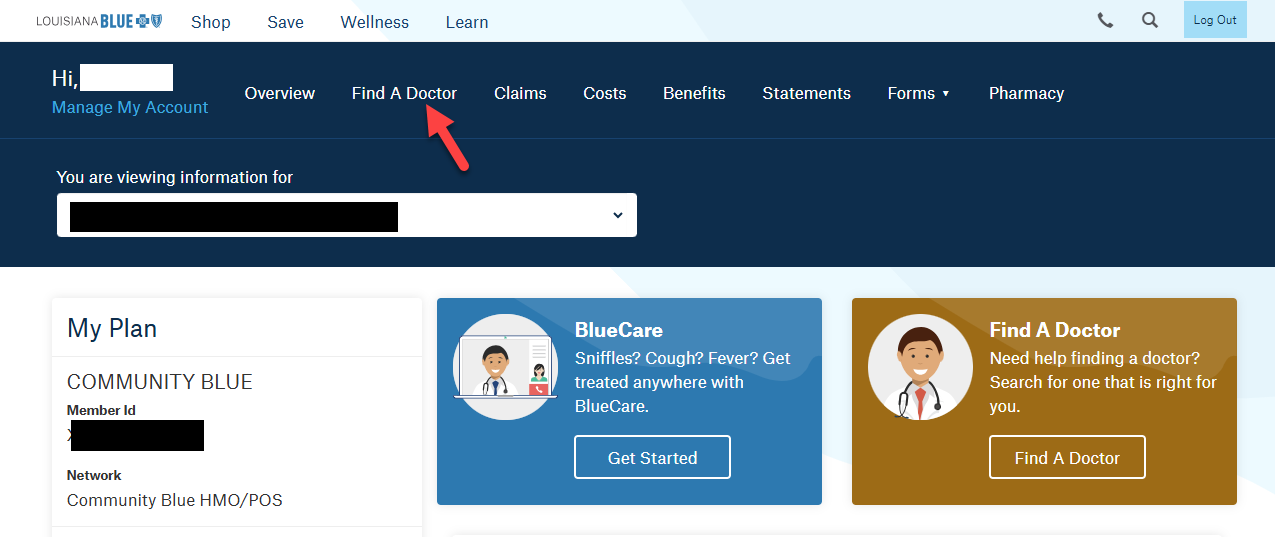The width and height of the screenshot is (1275, 537).
Task: Navigate to the Pharmacy tab
Action: [1026, 93]
